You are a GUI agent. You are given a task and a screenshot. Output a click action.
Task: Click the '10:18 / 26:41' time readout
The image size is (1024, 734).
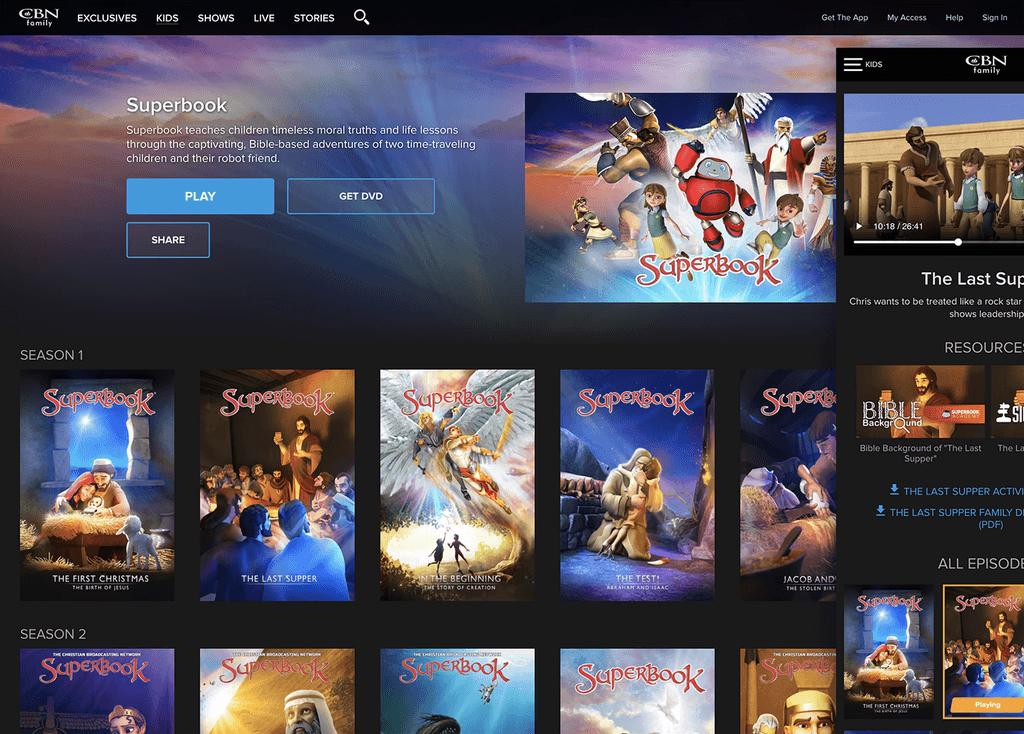click(x=898, y=227)
